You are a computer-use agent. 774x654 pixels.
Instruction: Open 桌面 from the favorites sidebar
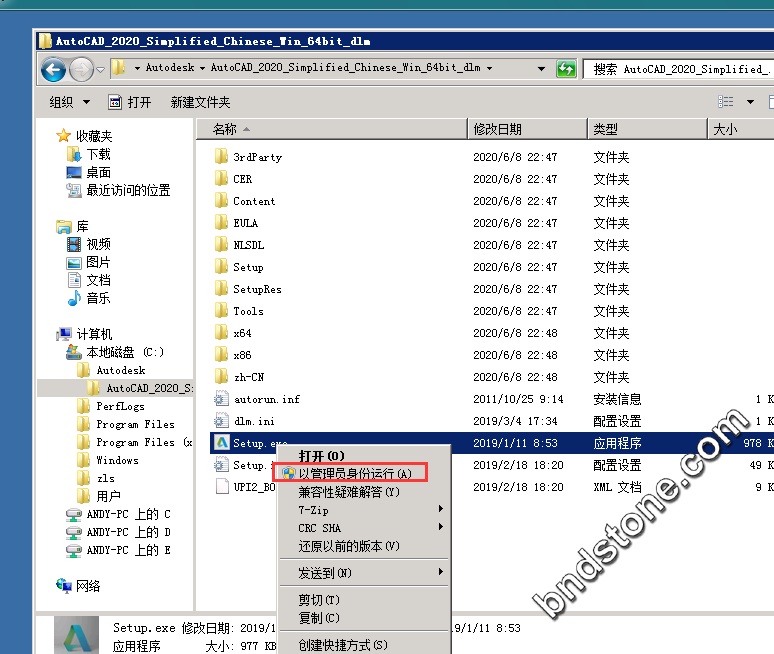tap(98, 172)
